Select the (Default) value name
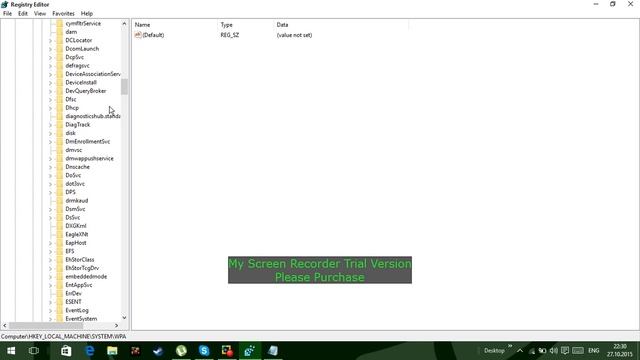Viewport: 640px width, 360px height. pyautogui.click(x=153, y=35)
